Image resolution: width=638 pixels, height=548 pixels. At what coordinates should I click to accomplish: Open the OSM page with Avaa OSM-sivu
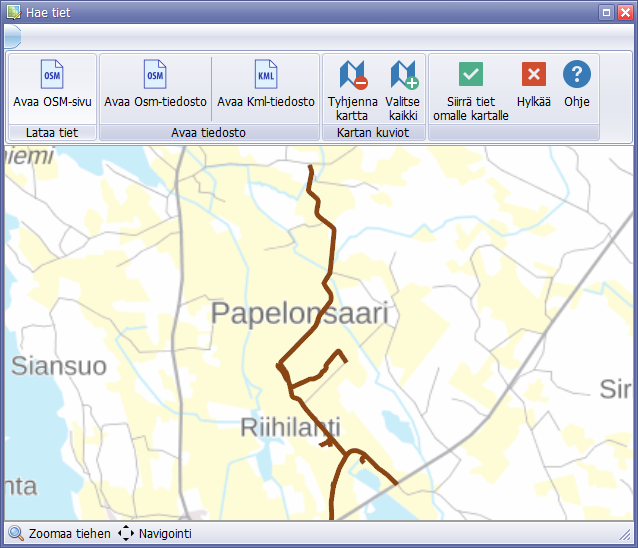tap(52, 84)
